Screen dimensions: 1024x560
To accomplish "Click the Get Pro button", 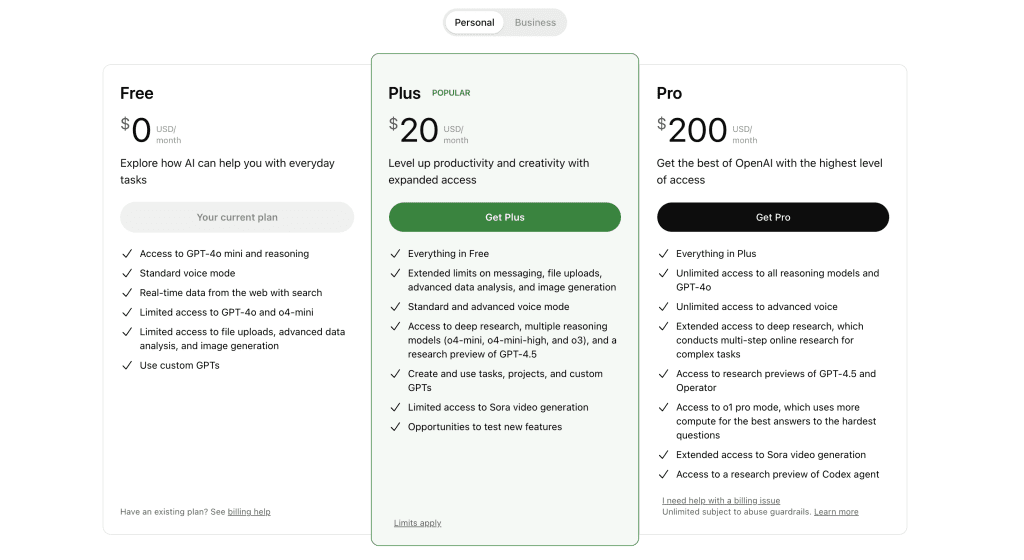I will click(x=773, y=217).
